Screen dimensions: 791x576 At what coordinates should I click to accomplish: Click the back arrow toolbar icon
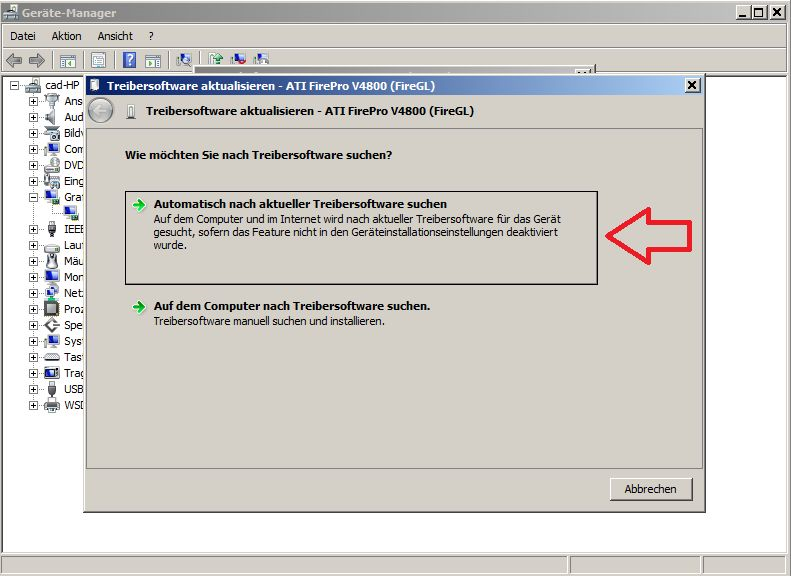(14, 61)
